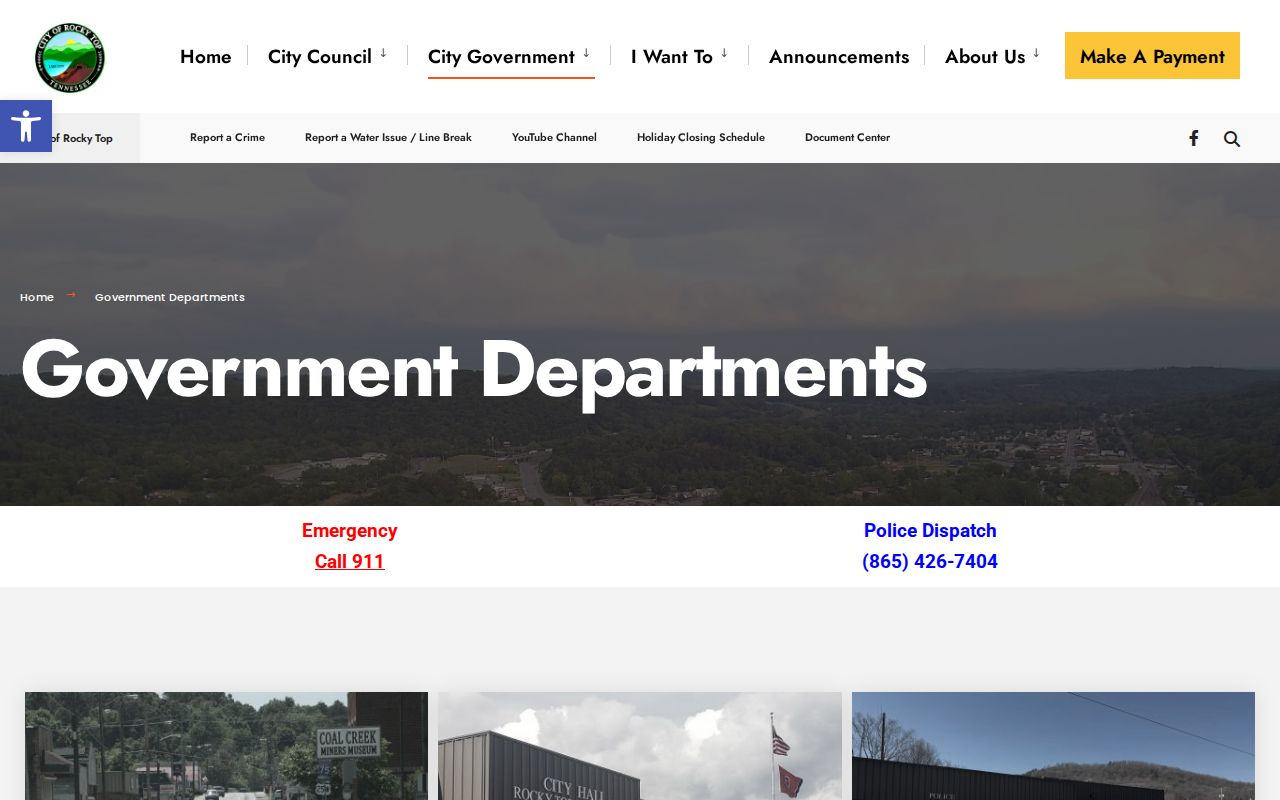Screen dimensions: 1280x800
Task: Open Report a Water Issue / Line Break
Action: coord(388,138)
